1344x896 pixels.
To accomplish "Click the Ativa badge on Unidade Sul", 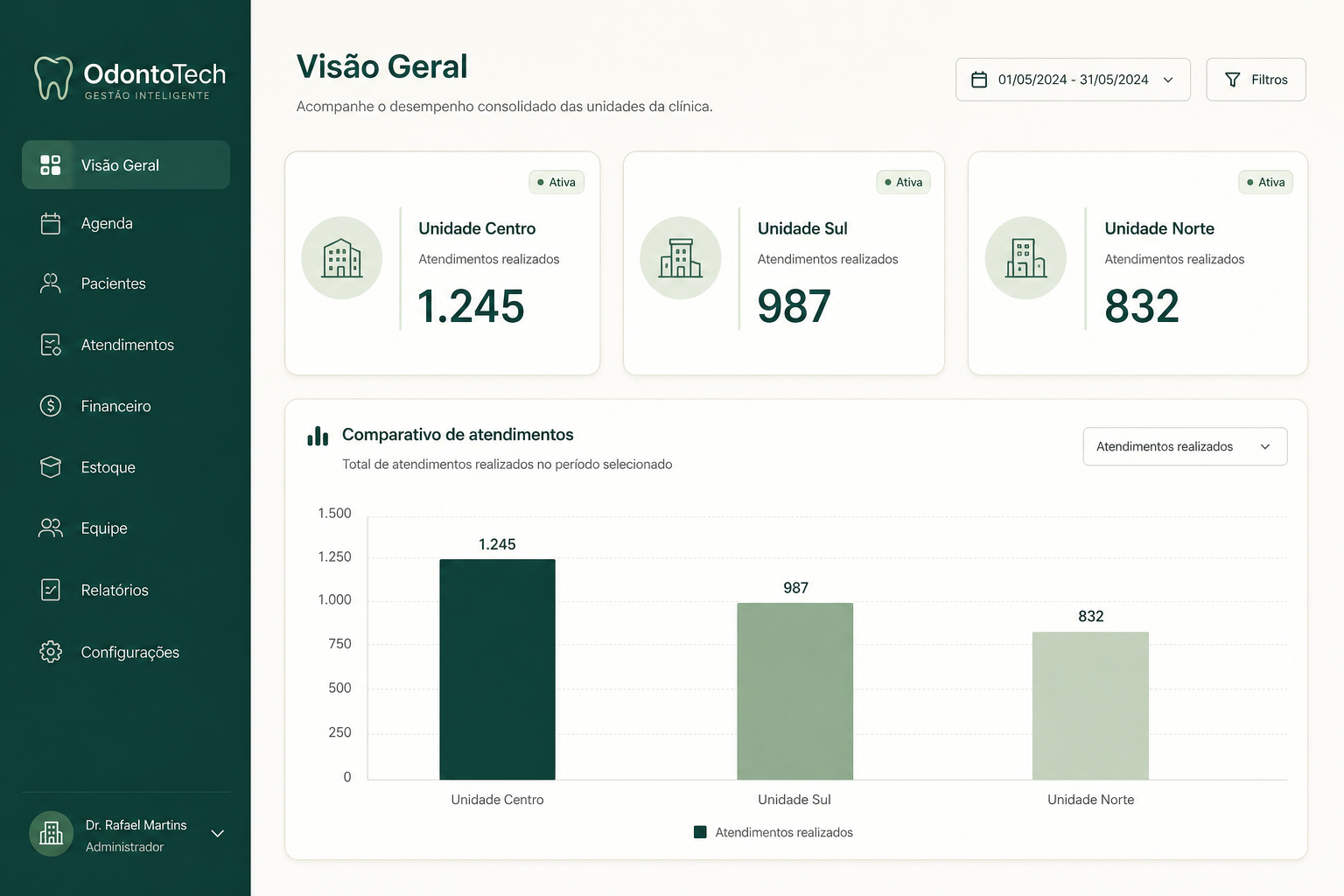I will (903, 182).
